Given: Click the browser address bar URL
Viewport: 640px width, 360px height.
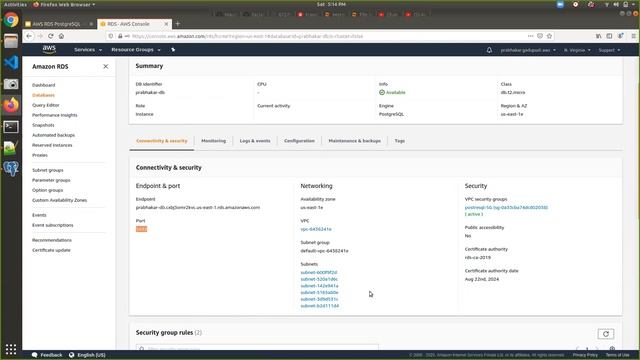Looking at the screenshot, I should tap(247, 36).
